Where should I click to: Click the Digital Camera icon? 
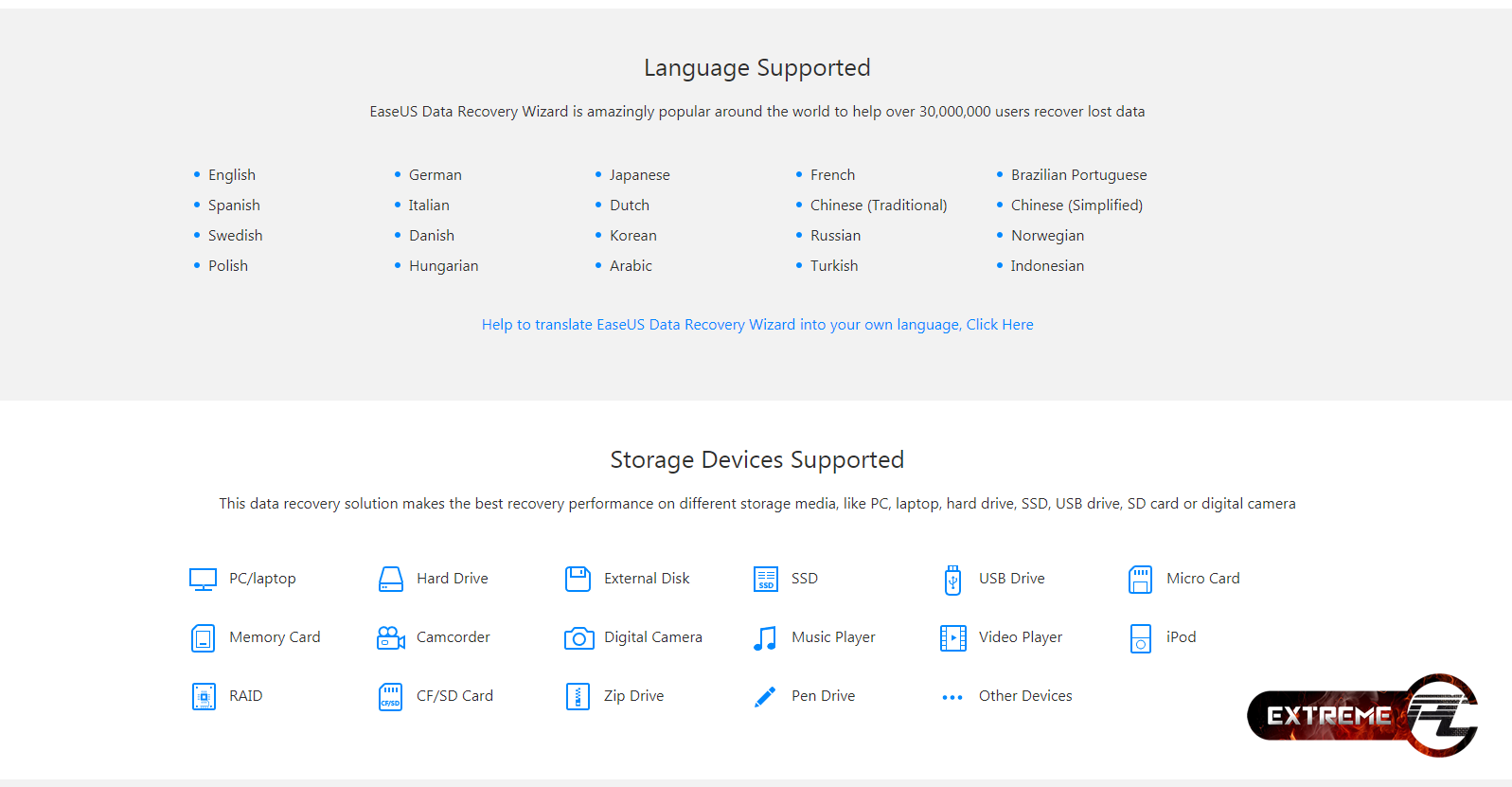click(578, 638)
